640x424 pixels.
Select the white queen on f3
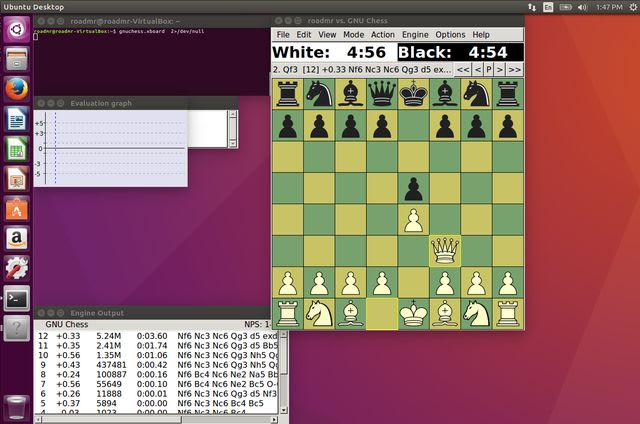445,251
